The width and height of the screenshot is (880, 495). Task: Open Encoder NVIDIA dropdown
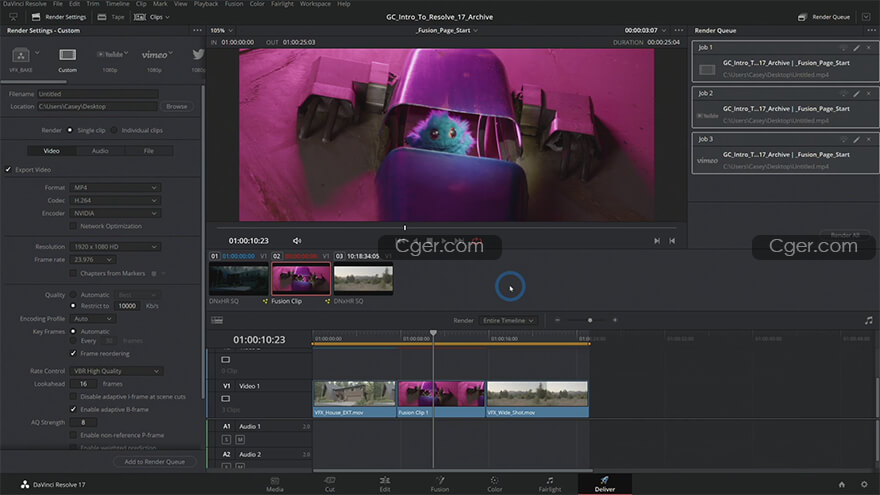click(x=115, y=213)
